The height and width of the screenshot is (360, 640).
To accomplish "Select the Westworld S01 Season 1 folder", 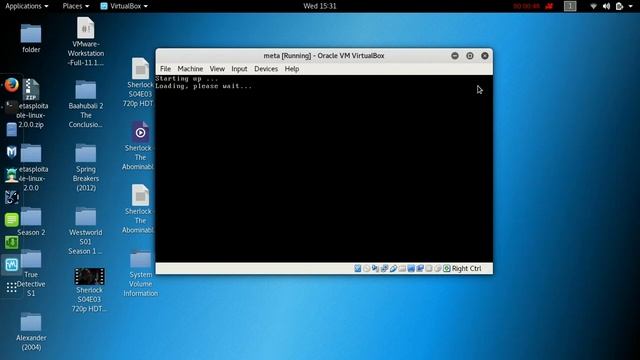I will [x=86, y=231].
